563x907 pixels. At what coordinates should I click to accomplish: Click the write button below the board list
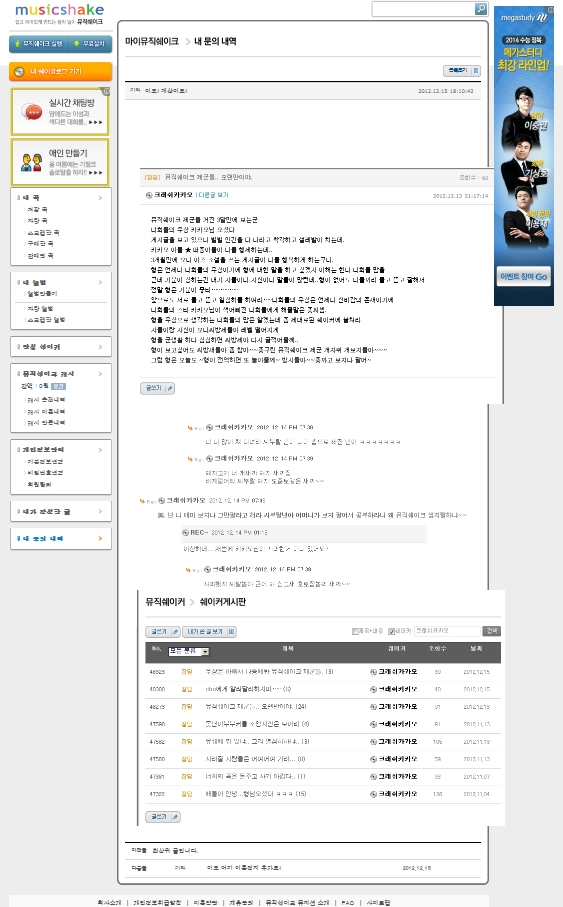coord(162,817)
